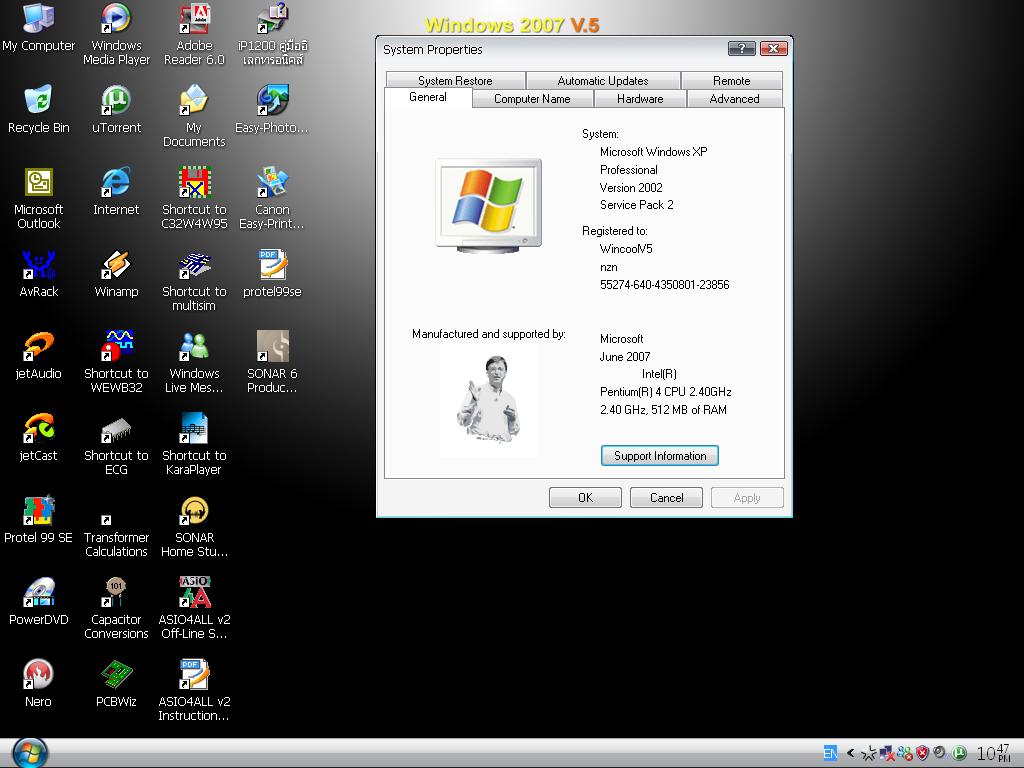
Task: Click the EN language indicator
Action: coord(830,753)
